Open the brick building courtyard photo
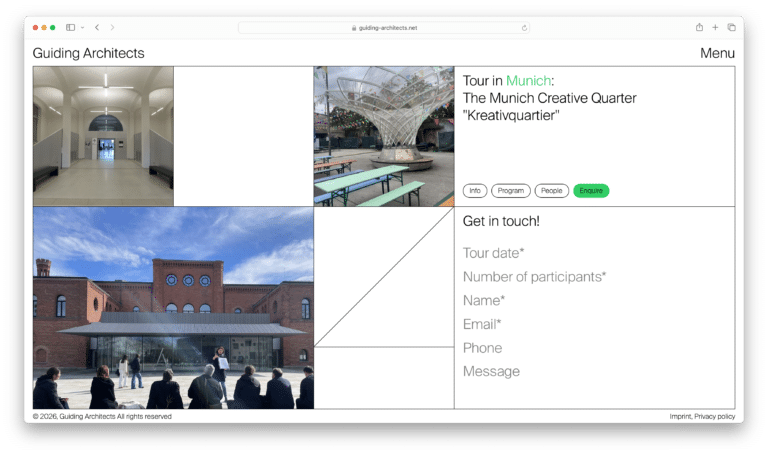Screen dimensions: 768x455 (173, 308)
